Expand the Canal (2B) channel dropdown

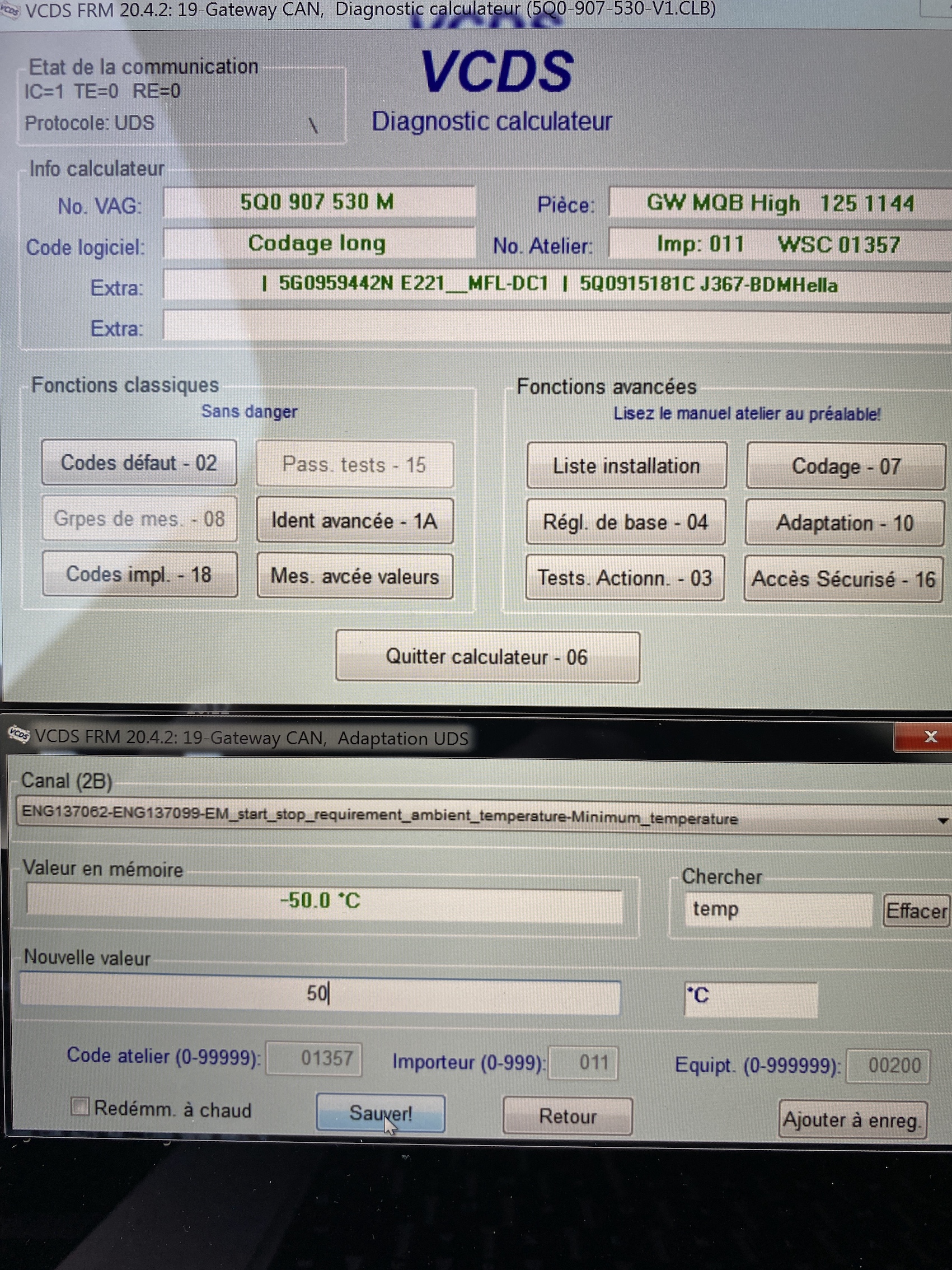(x=942, y=820)
